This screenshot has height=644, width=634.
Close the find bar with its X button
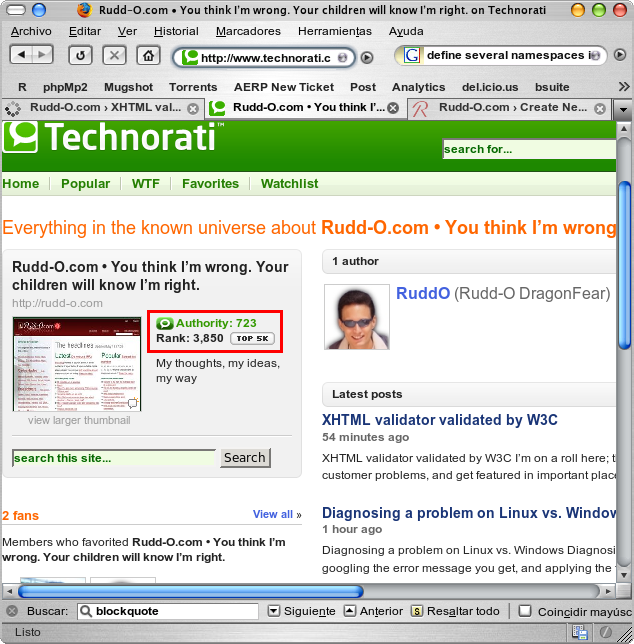[12, 611]
